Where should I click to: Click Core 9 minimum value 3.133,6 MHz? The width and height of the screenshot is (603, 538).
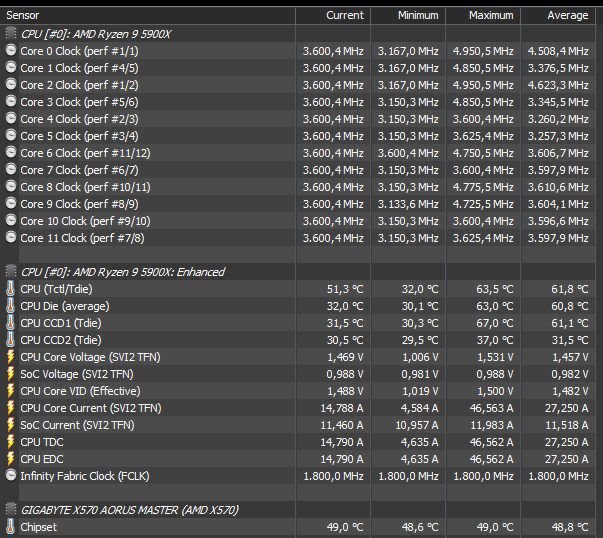[x=408, y=204]
